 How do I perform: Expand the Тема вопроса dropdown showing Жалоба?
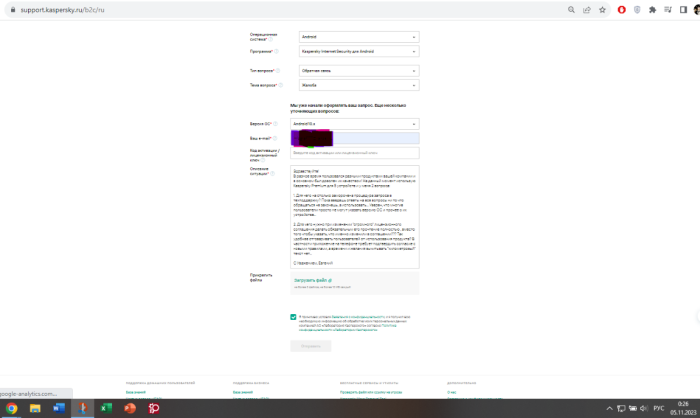coord(359,85)
